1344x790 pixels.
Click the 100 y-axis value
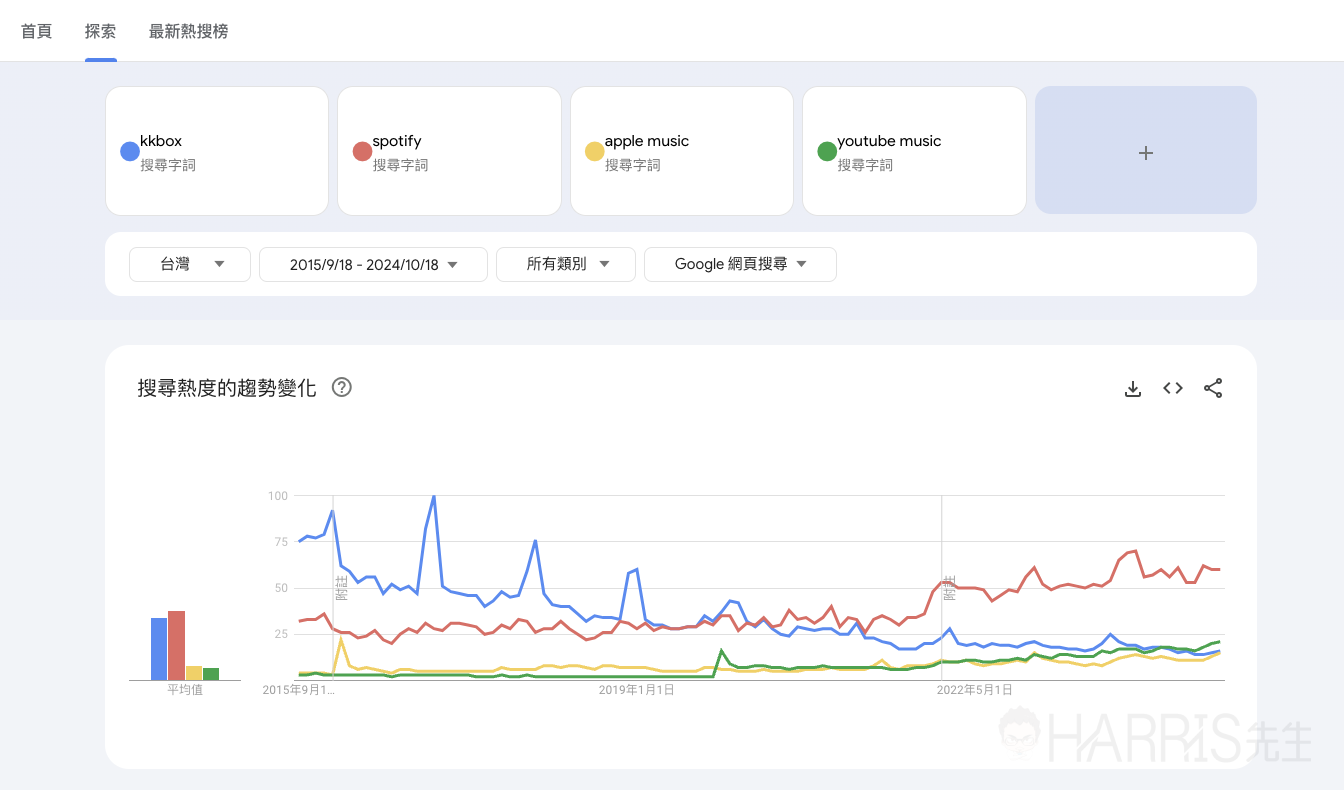click(278, 496)
